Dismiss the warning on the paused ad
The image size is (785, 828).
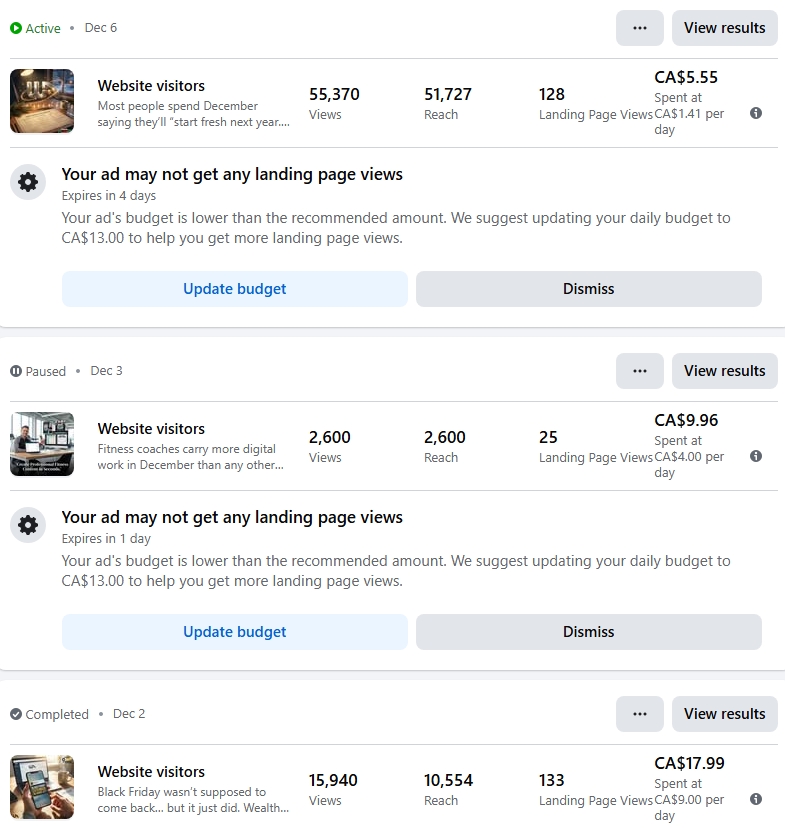[x=589, y=632]
